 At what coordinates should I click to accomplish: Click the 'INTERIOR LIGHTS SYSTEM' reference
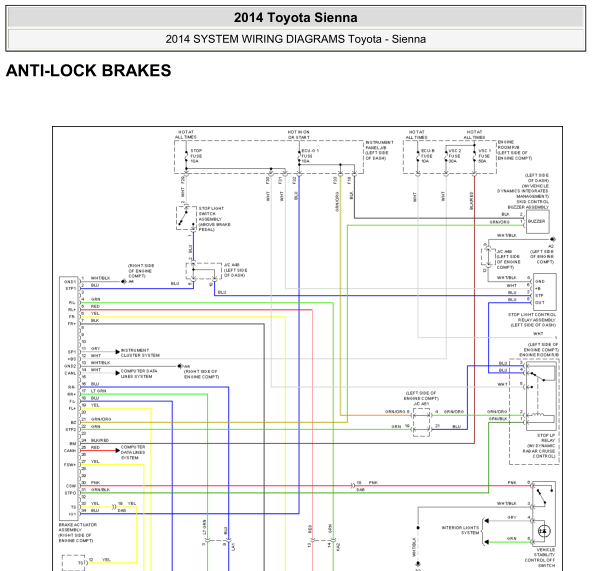[x=460, y=530]
